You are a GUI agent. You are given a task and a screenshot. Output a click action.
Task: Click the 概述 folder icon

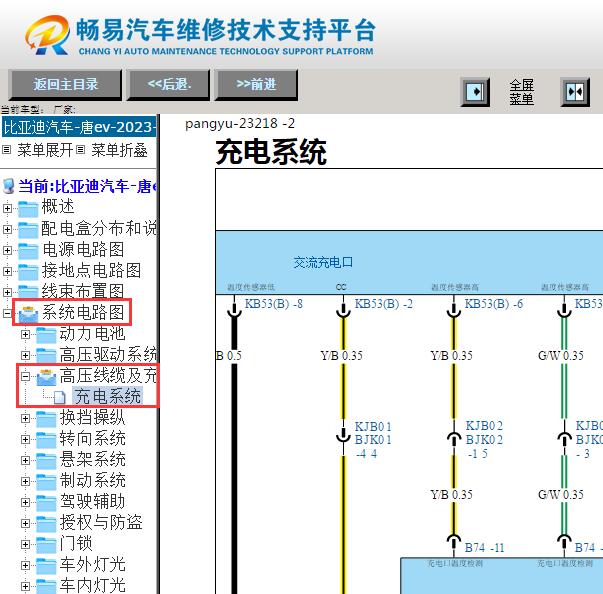pos(28,209)
